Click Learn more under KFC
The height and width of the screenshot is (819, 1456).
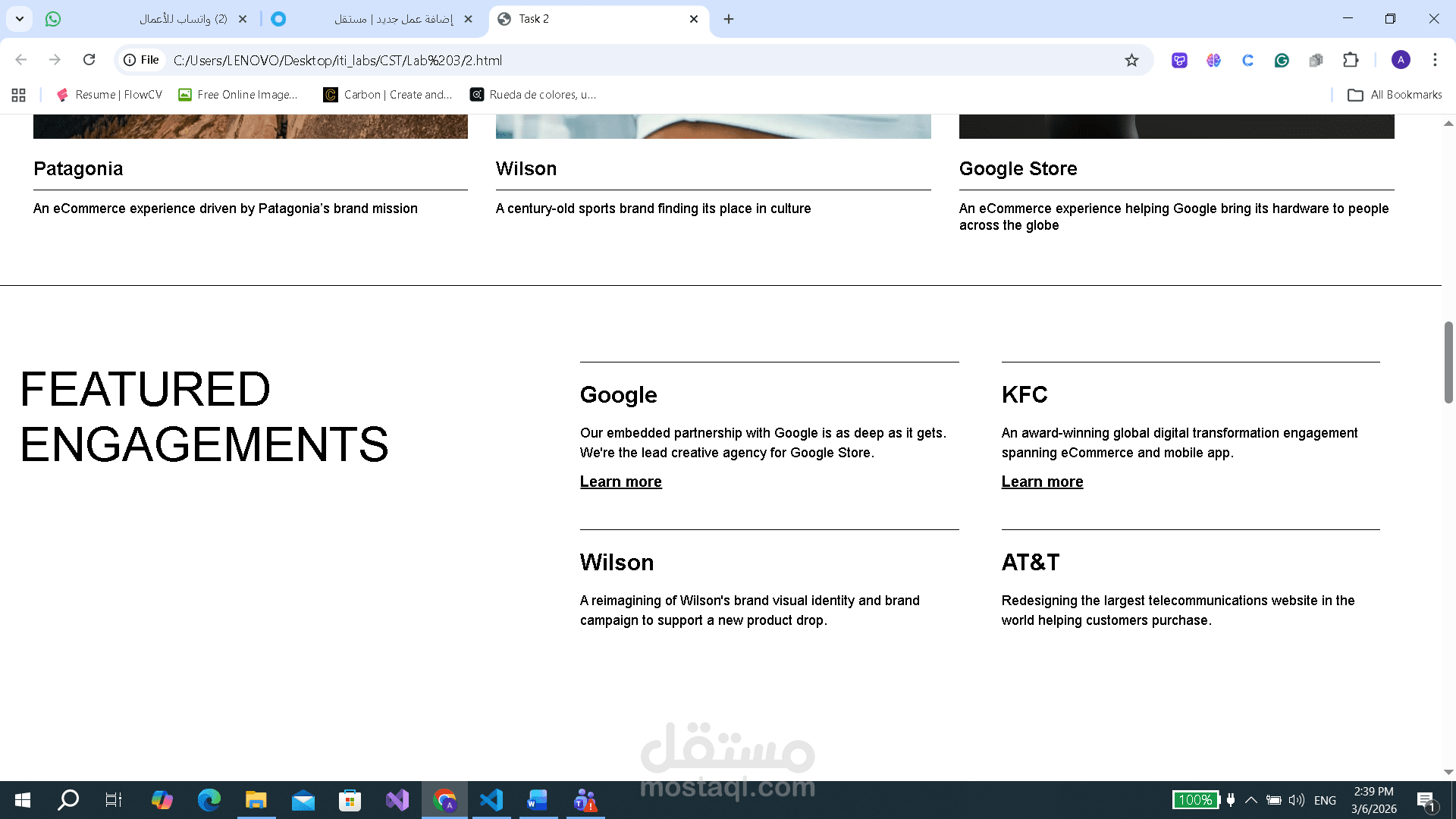tap(1042, 482)
